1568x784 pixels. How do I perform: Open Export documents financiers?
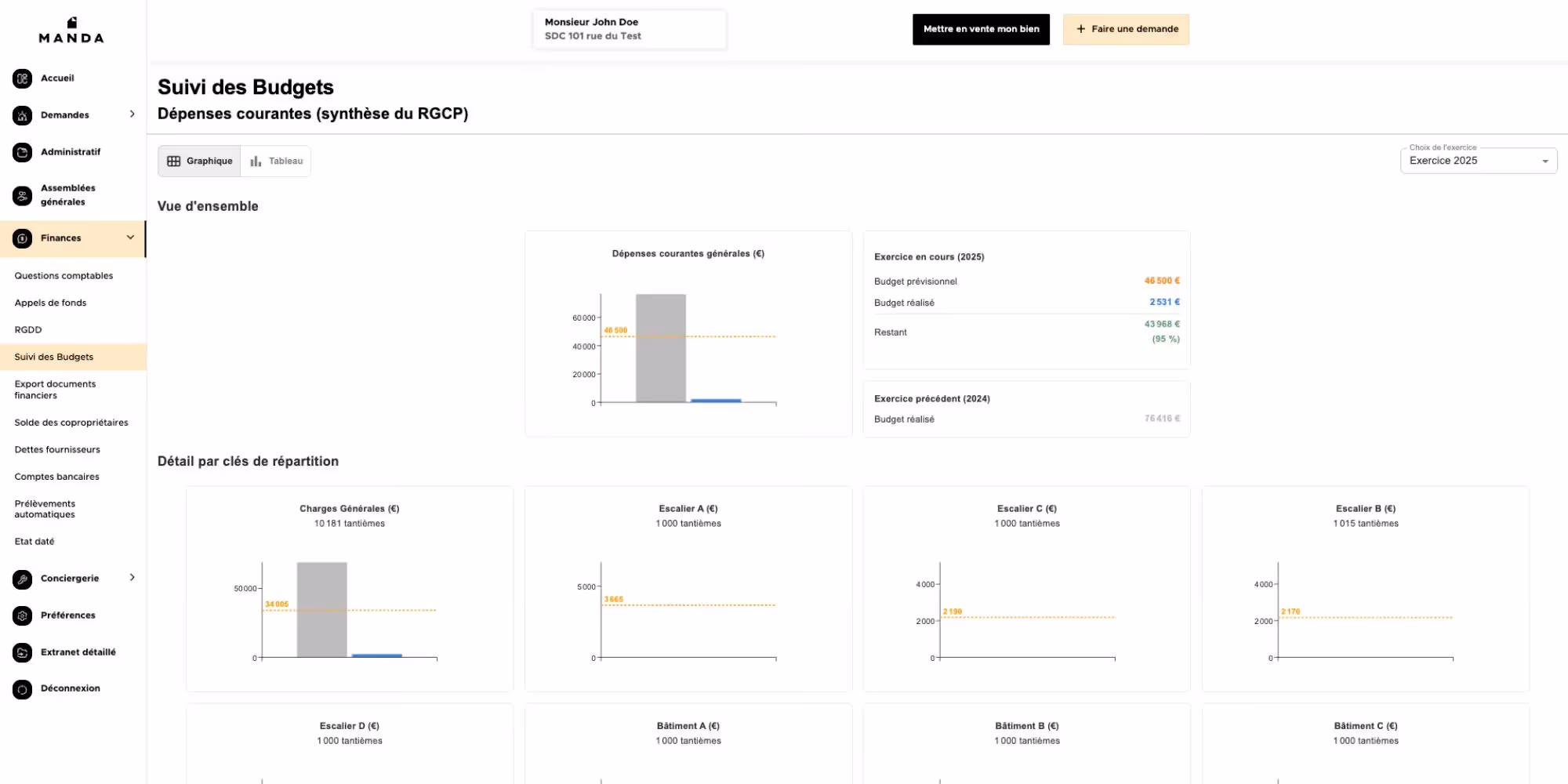pos(55,390)
